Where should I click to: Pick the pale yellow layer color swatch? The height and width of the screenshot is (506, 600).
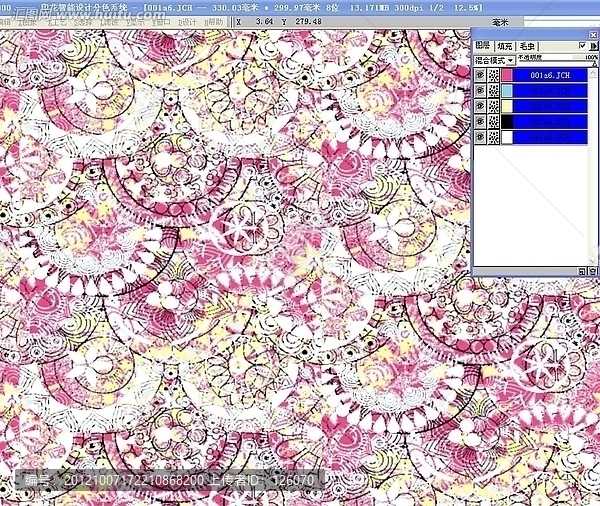(x=507, y=106)
